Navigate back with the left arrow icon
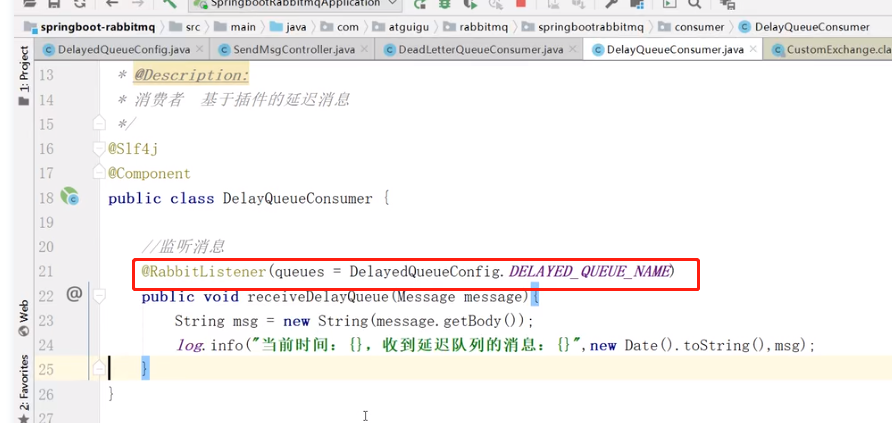This screenshot has height=423, width=892. (112, 3)
